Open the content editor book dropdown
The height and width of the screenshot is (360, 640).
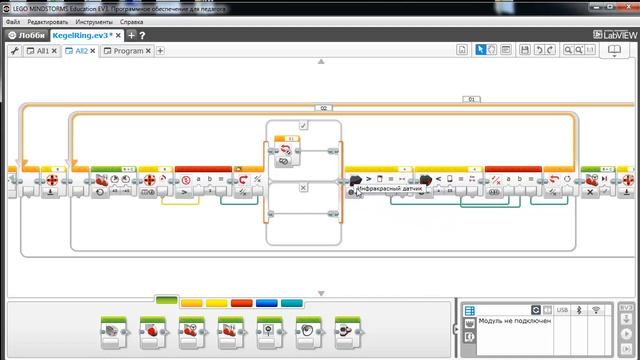coord(614,51)
